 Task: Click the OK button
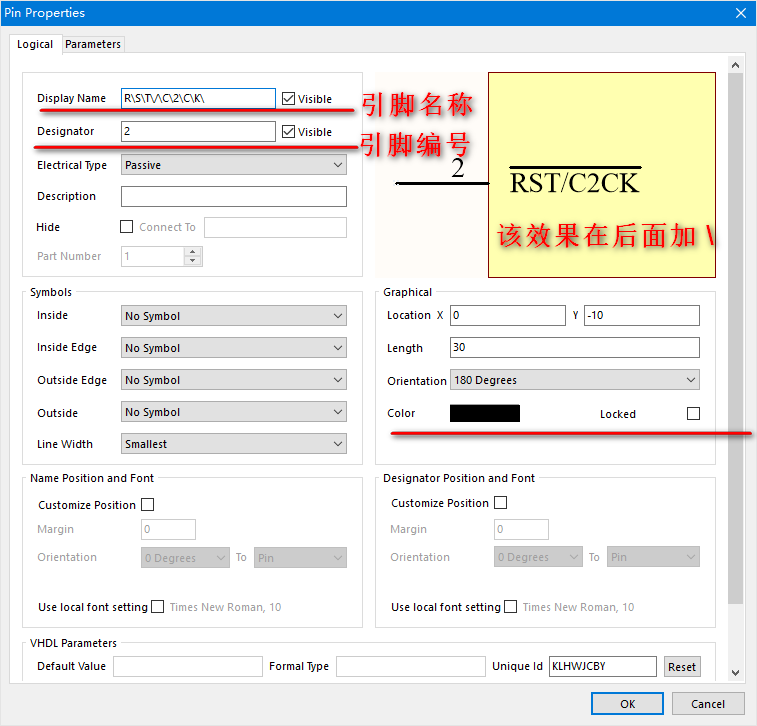point(627,704)
